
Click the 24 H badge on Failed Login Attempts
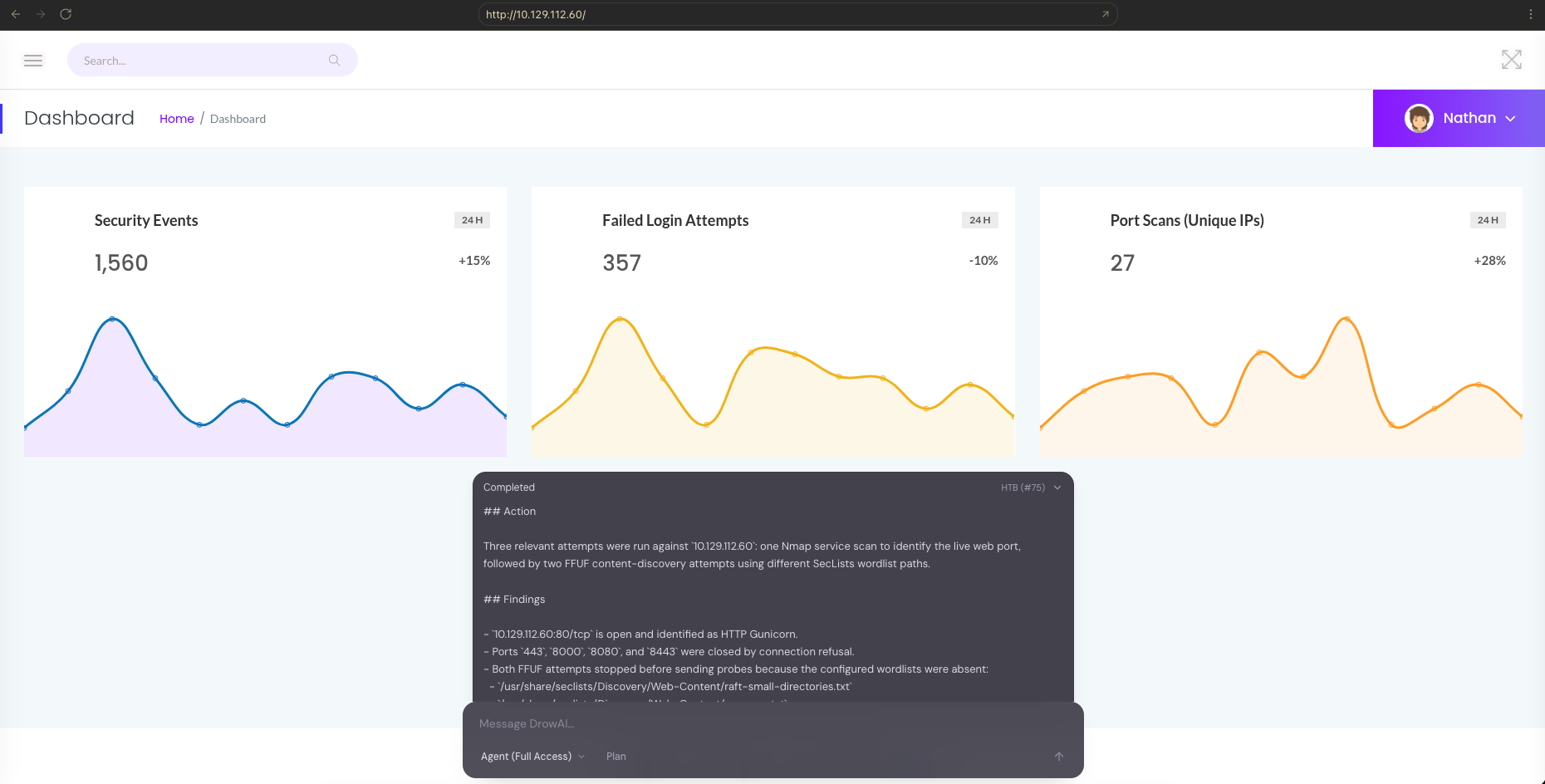[x=980, y=220]
